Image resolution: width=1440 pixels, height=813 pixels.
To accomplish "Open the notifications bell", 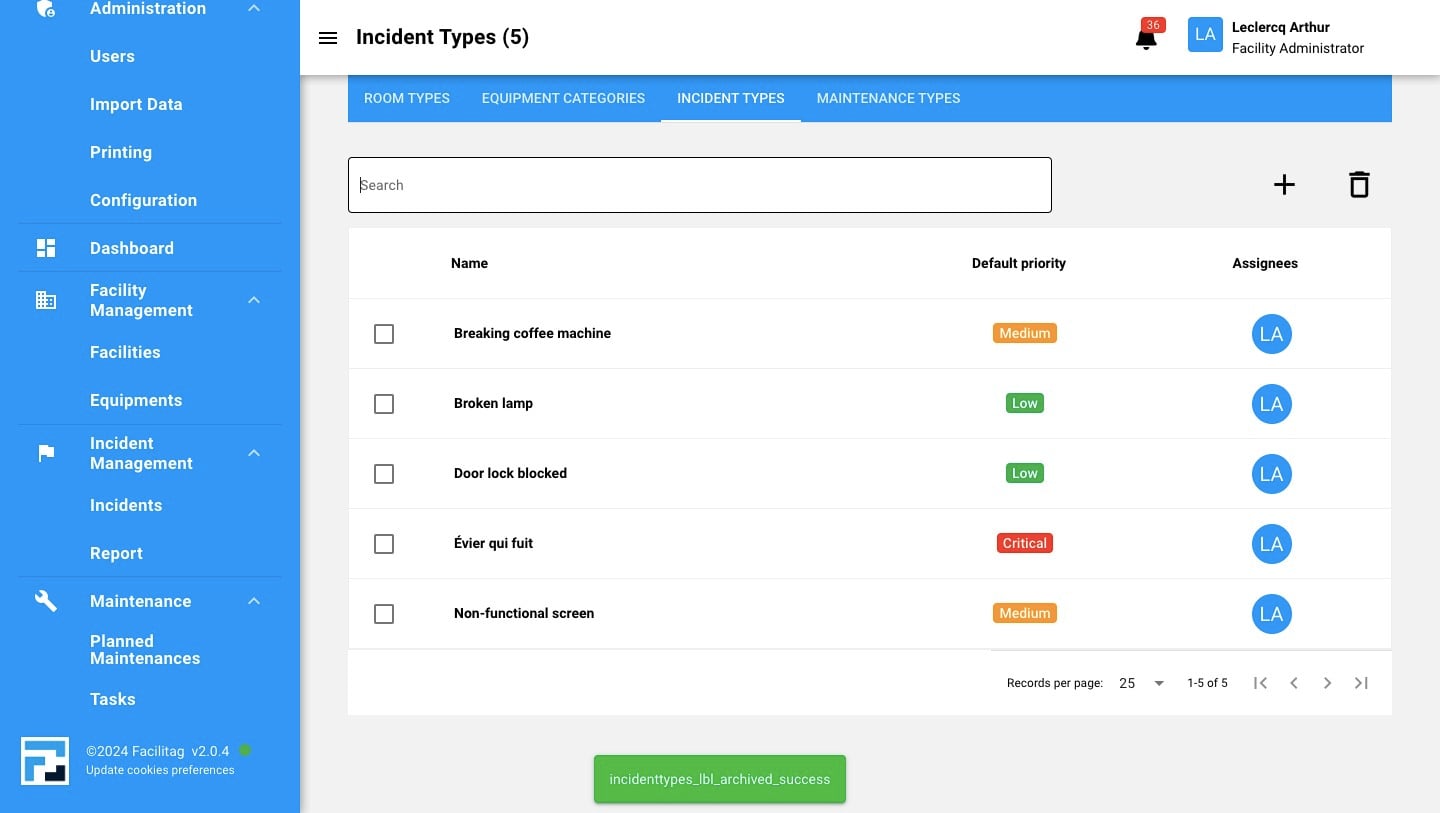I will point(1146,38).
